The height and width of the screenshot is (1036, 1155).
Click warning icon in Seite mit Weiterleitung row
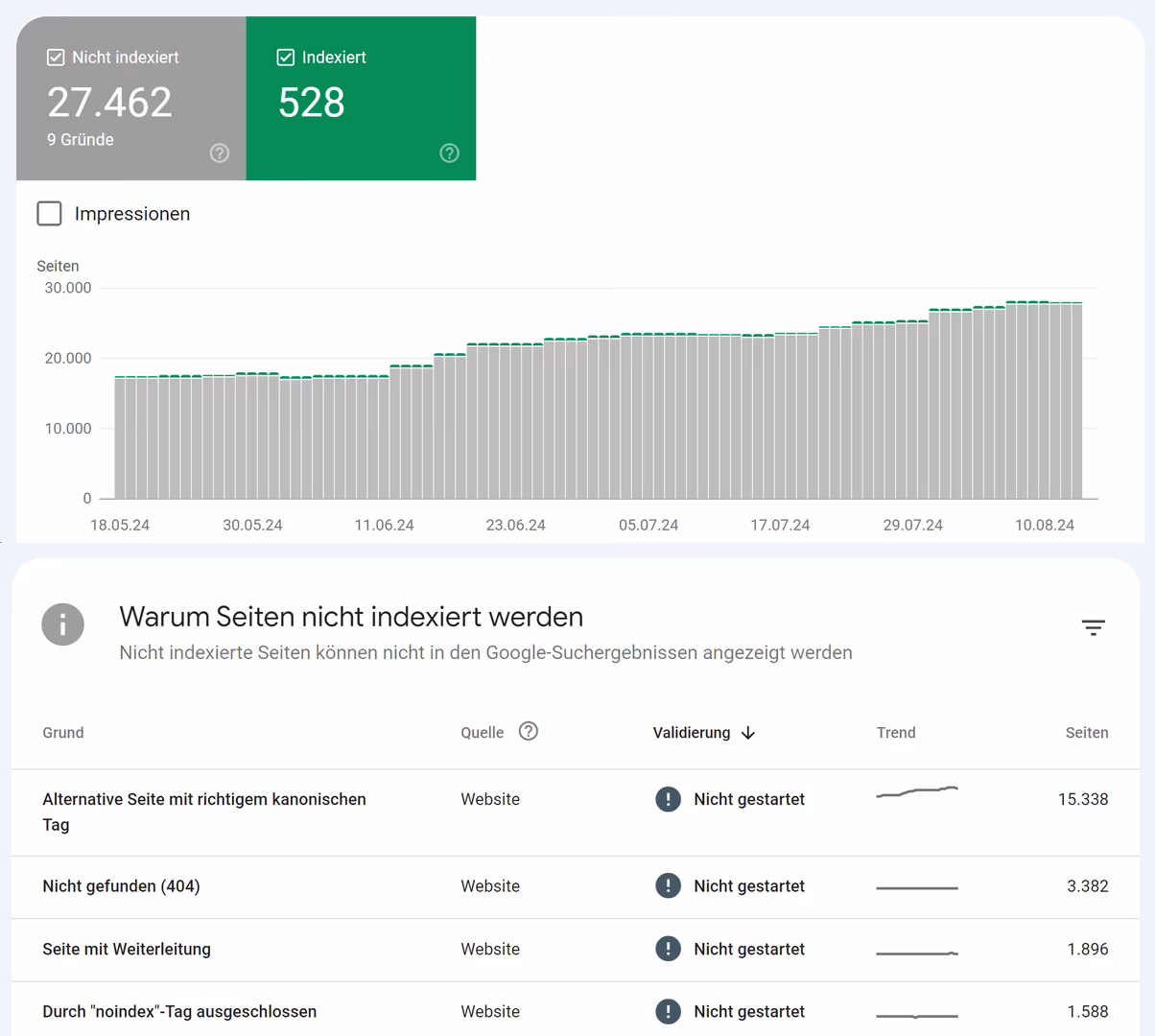(x=668, y=949)
